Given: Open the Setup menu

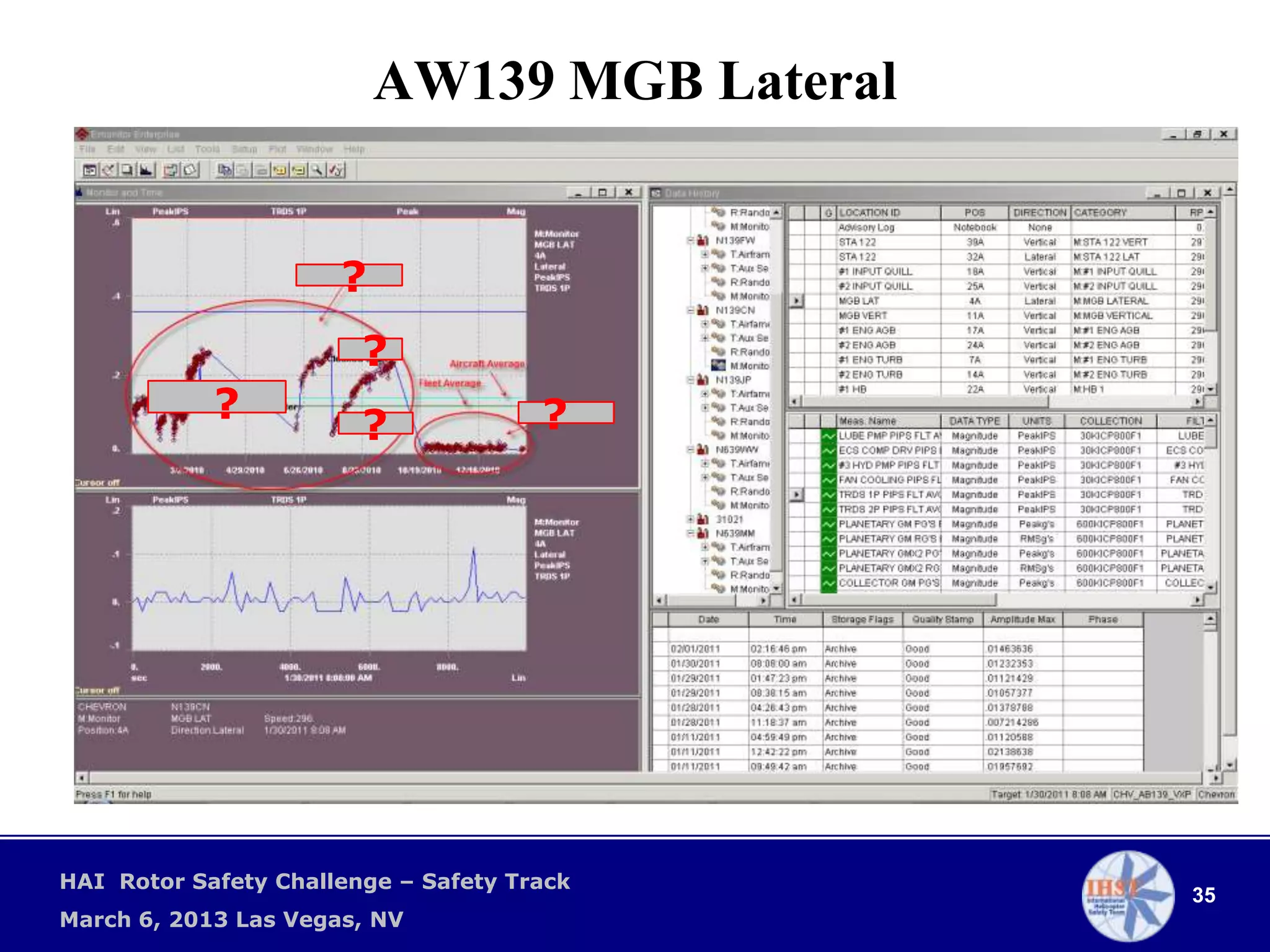Looking at the screenshot, I should [x=244, y=149].
